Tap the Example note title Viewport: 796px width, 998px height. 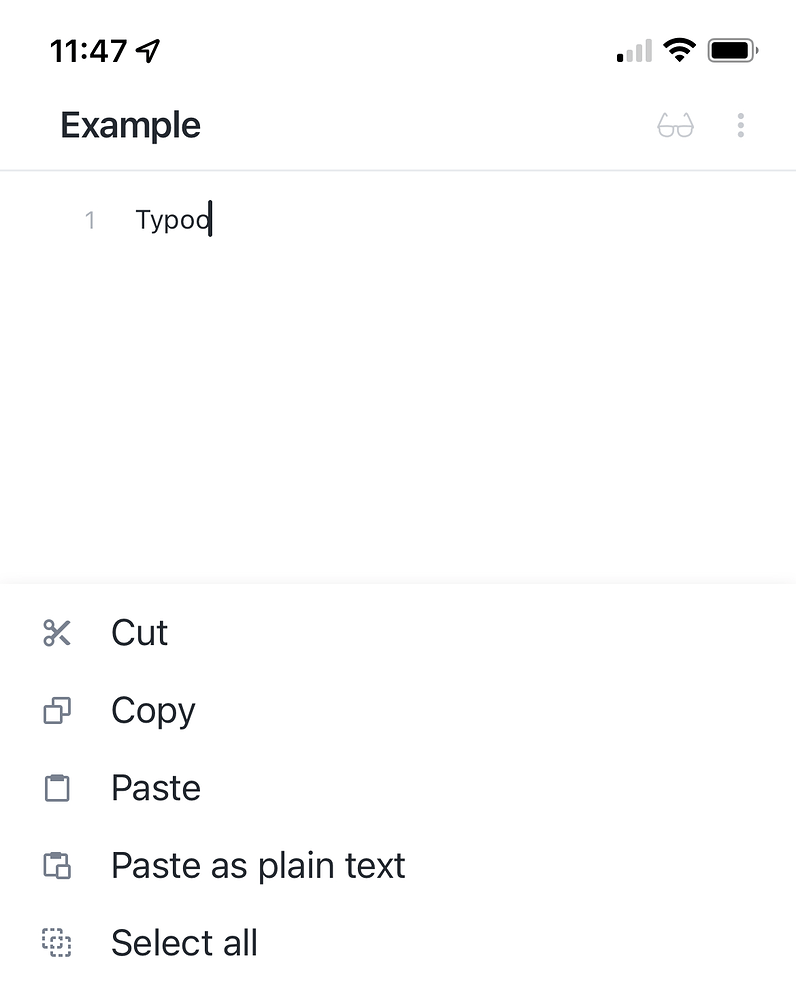tap(130, 125)
